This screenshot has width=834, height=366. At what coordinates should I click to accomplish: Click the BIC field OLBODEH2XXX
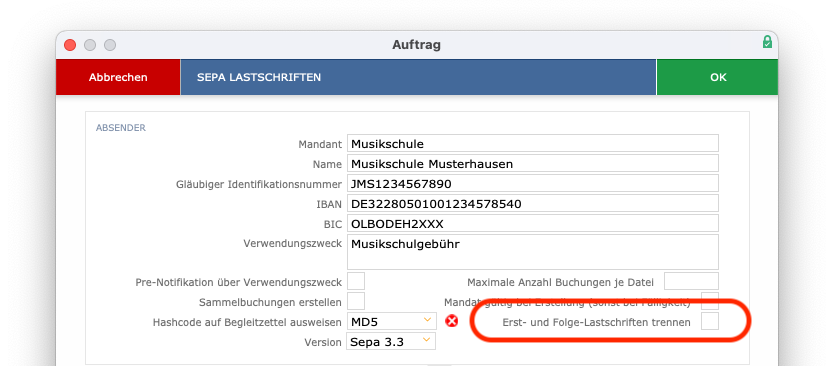tap(533, 223)
